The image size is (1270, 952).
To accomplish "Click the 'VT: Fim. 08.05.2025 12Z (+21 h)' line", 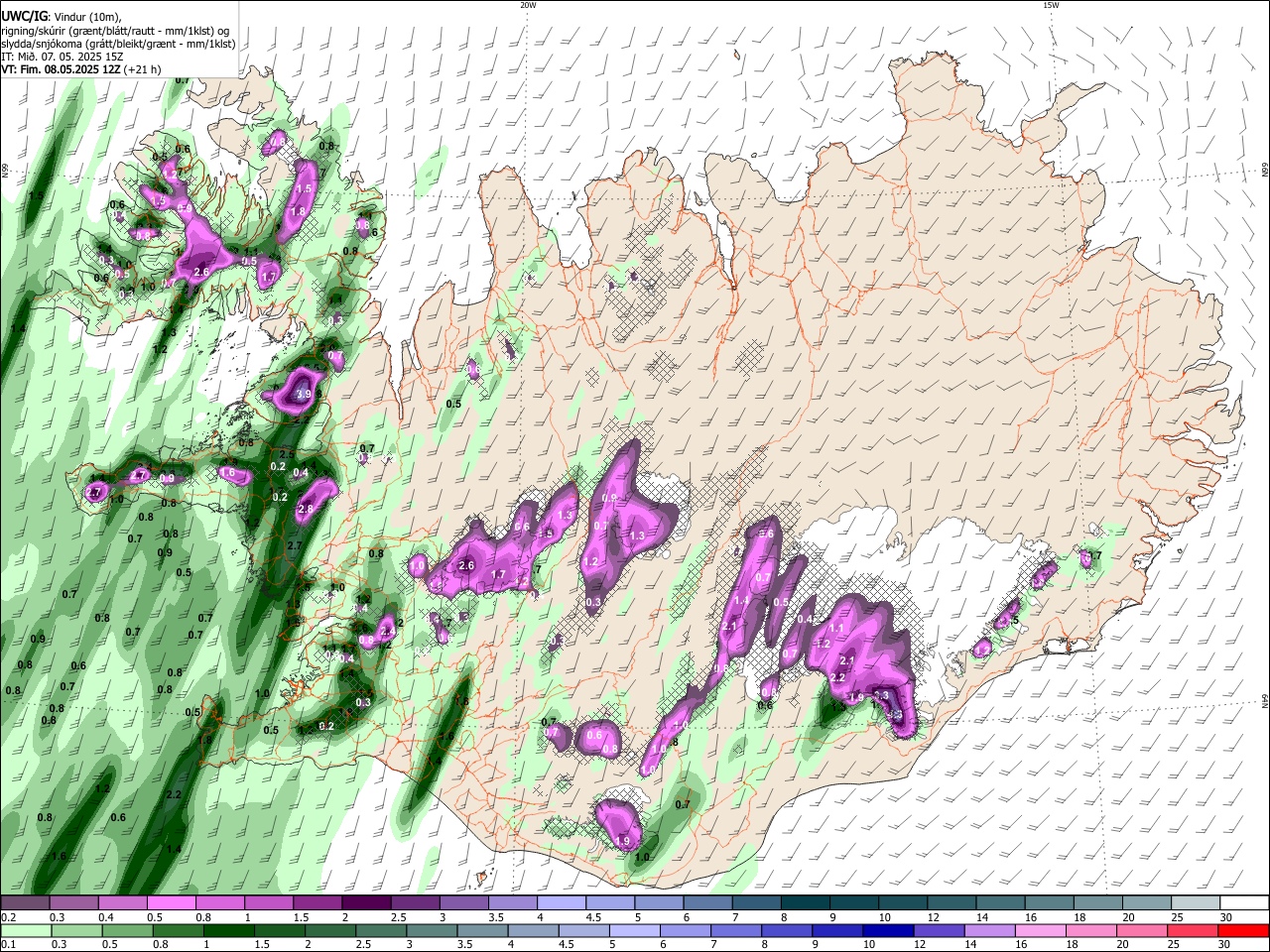I will [x=80, y=69].
